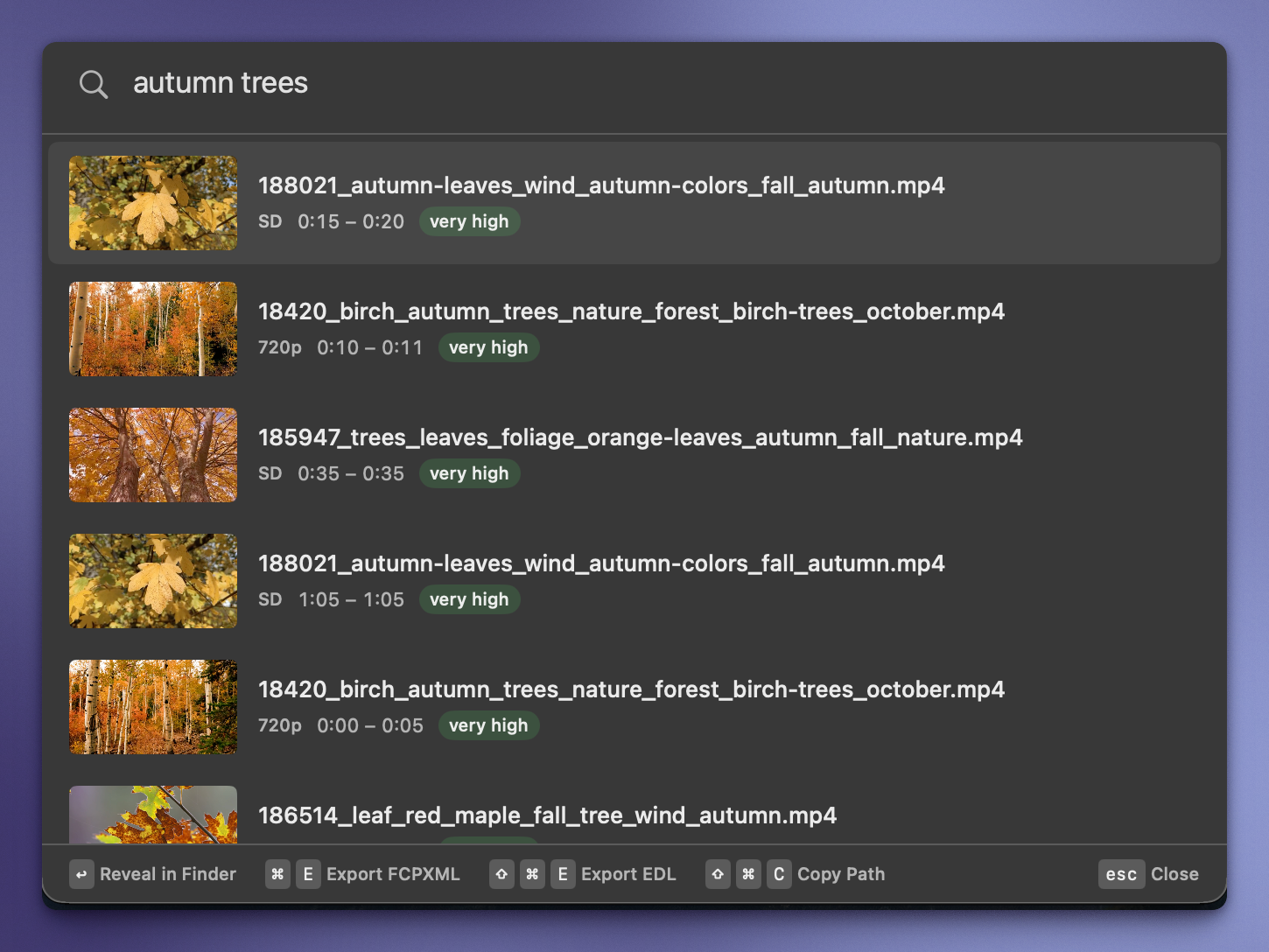Image resolution: width=1269 pixels, height=952 pixels.
Task: Open thumbnail of birch clip at 0:10 – 0:11
Action: [x=153, y=329]
